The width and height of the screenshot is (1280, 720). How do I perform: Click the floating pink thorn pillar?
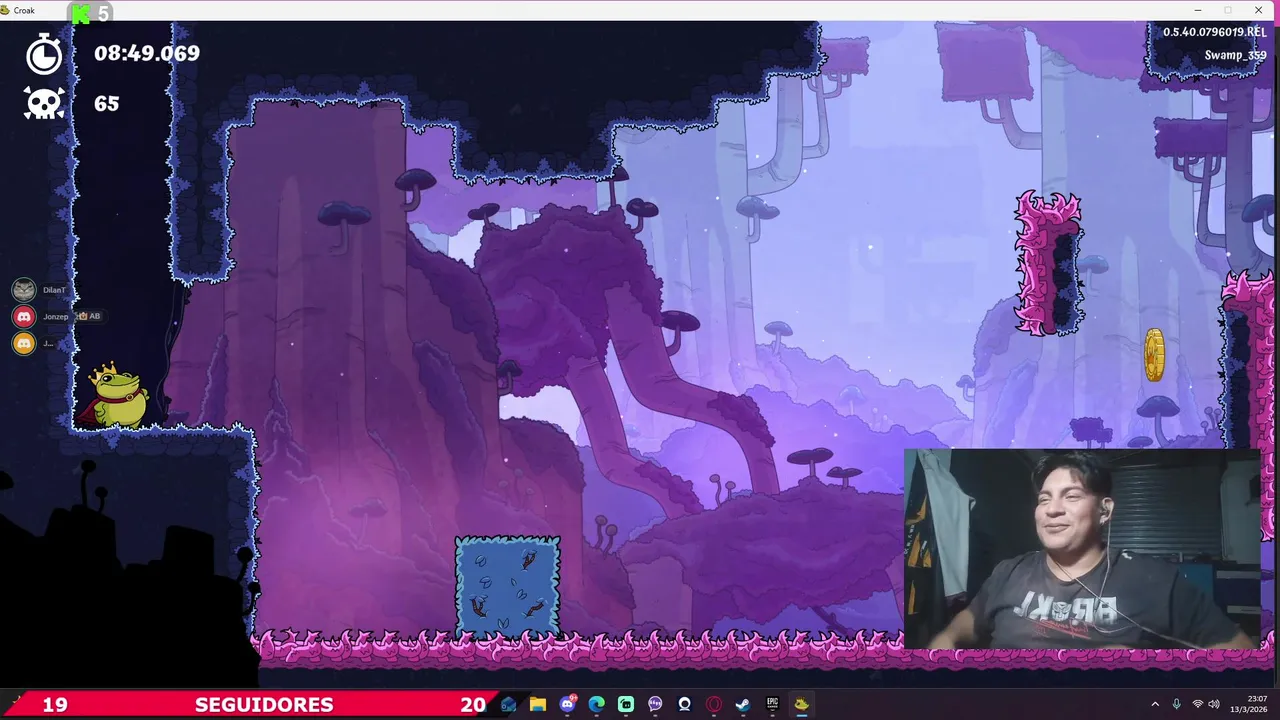[1049, 264]
